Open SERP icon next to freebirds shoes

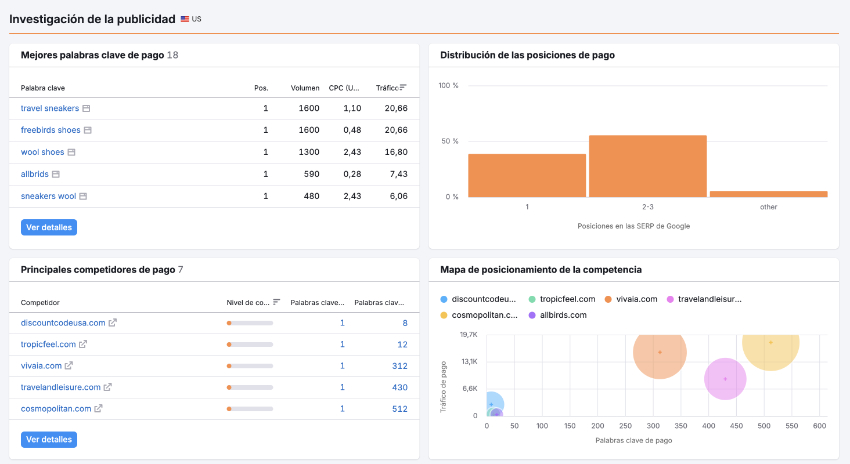pos(88,130)
